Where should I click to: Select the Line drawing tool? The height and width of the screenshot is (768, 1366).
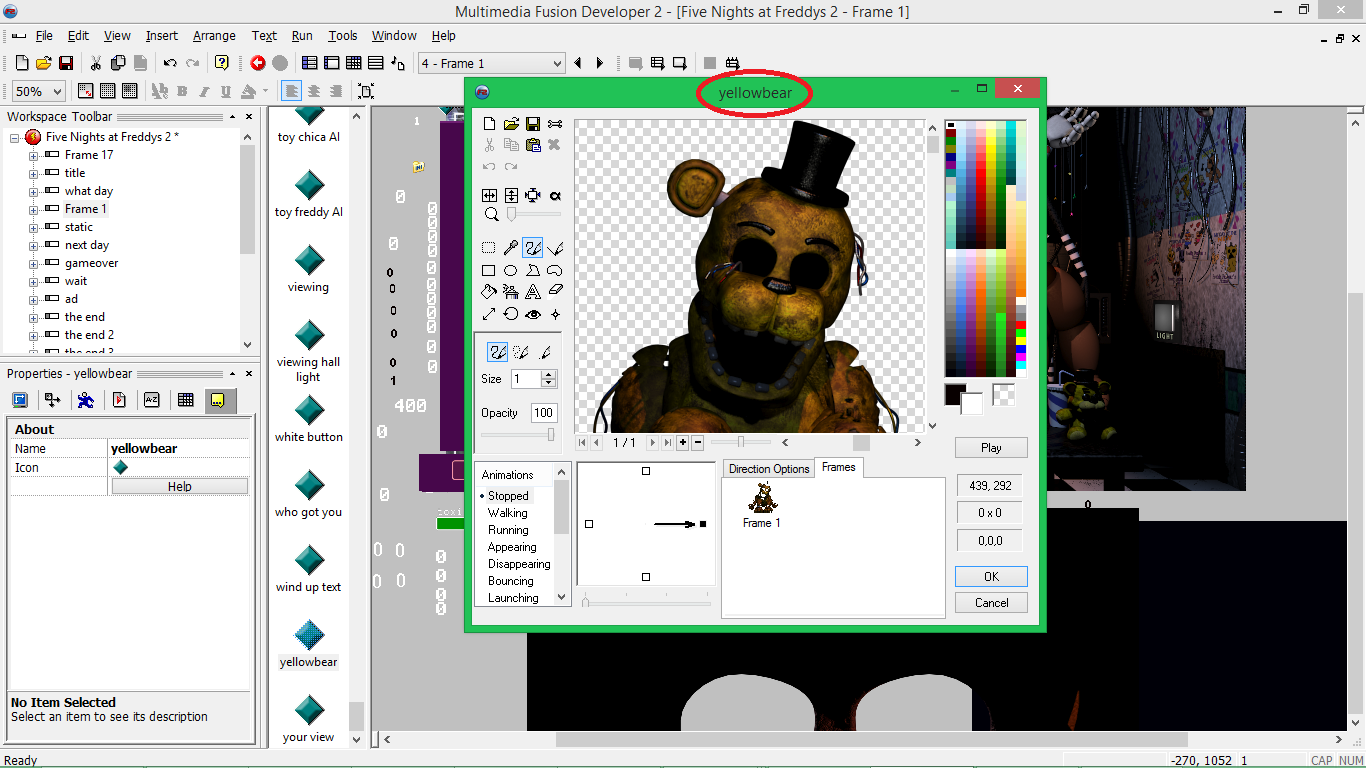(x=489, y=314)
